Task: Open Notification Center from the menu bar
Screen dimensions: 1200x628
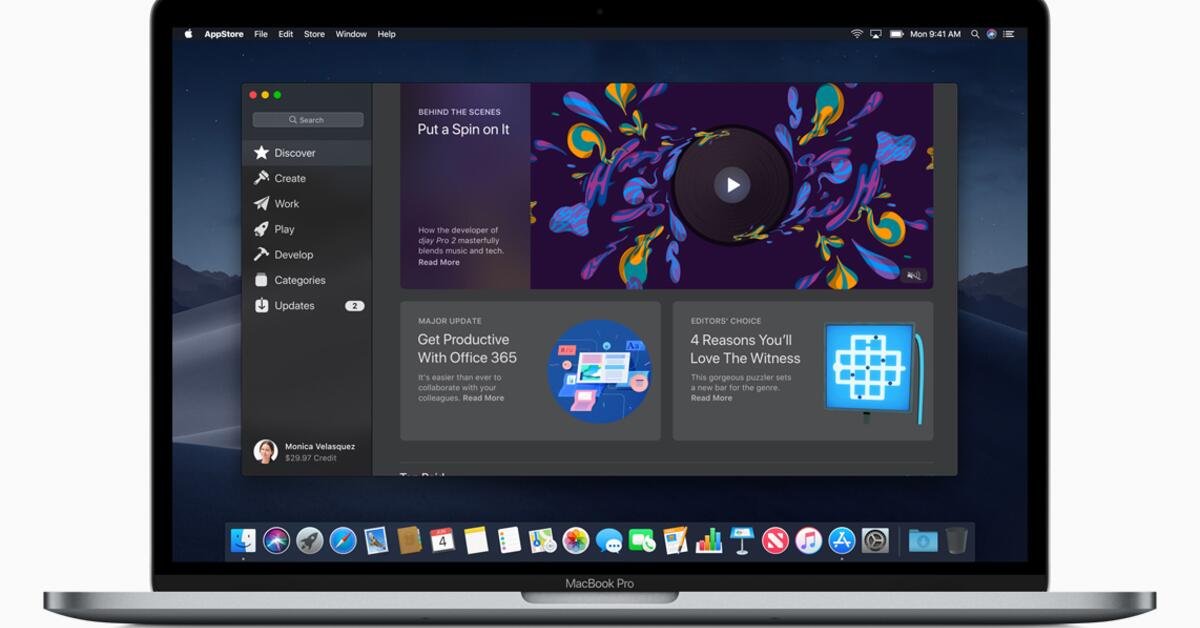Action: 1007,33
